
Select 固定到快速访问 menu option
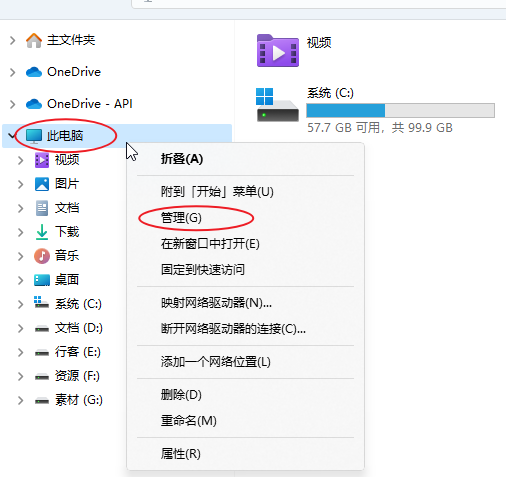[x=203, y=269]
